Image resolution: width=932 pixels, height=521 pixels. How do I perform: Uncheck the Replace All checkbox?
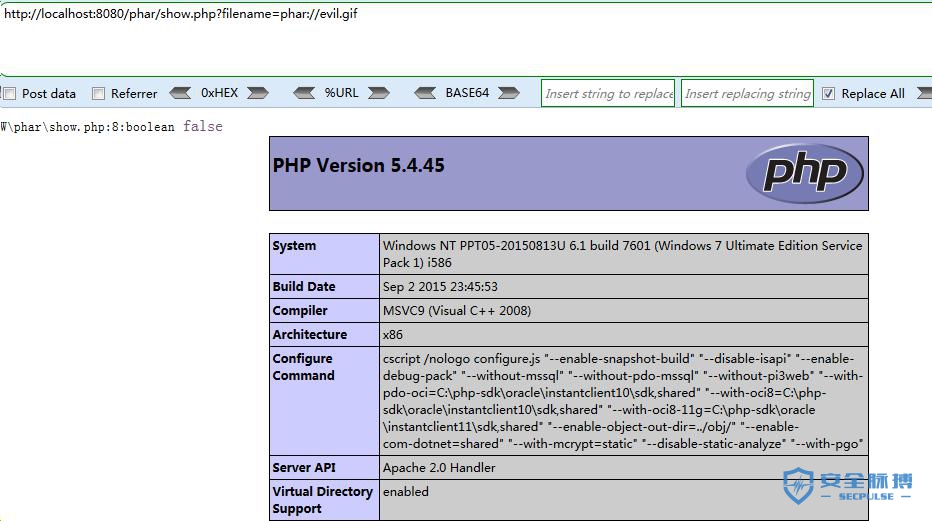tap(829, 93)
